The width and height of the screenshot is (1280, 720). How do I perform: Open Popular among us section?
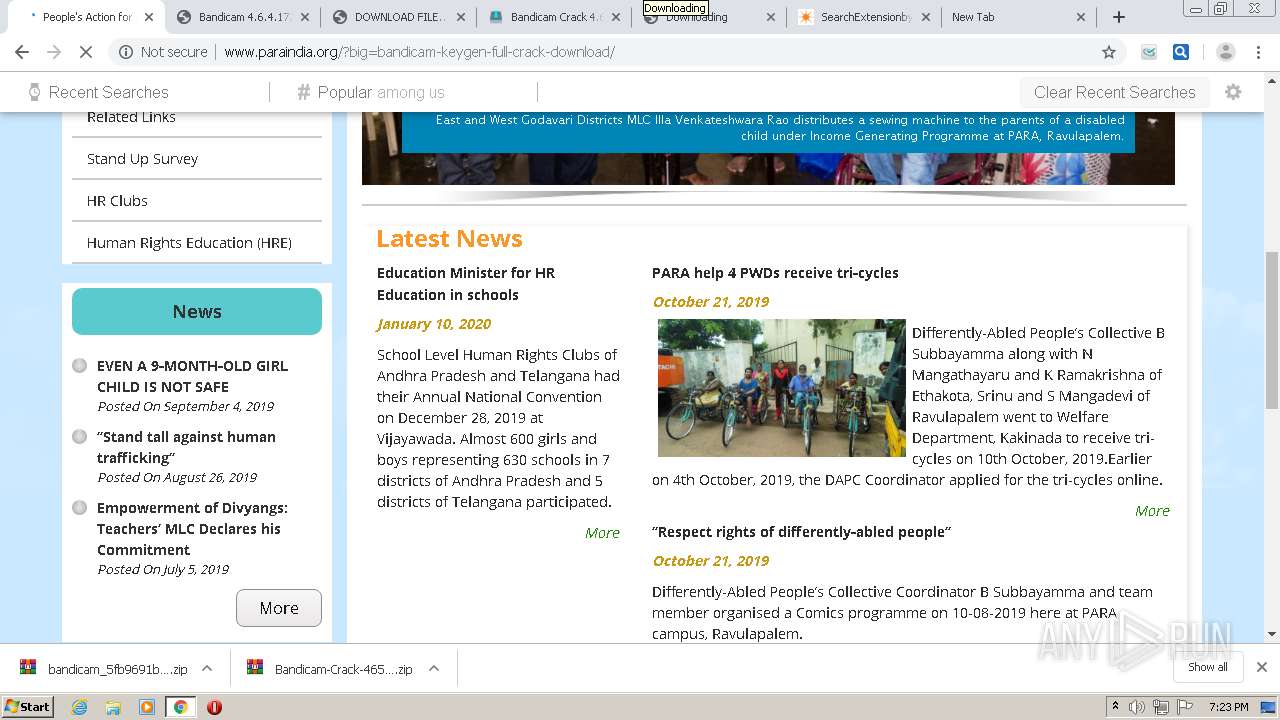pos(371,92)
